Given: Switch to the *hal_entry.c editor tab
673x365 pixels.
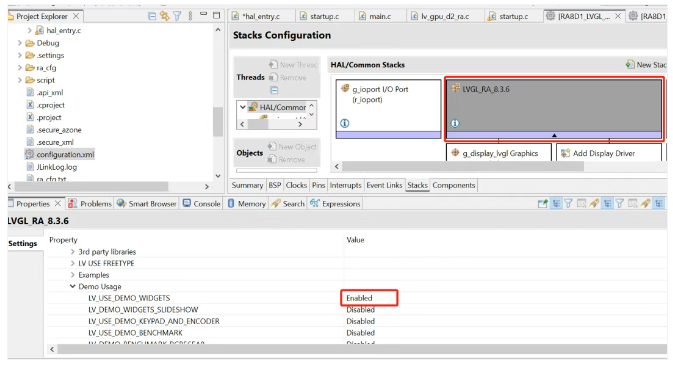Looking at the screenshot, I should tap(256, 16).
